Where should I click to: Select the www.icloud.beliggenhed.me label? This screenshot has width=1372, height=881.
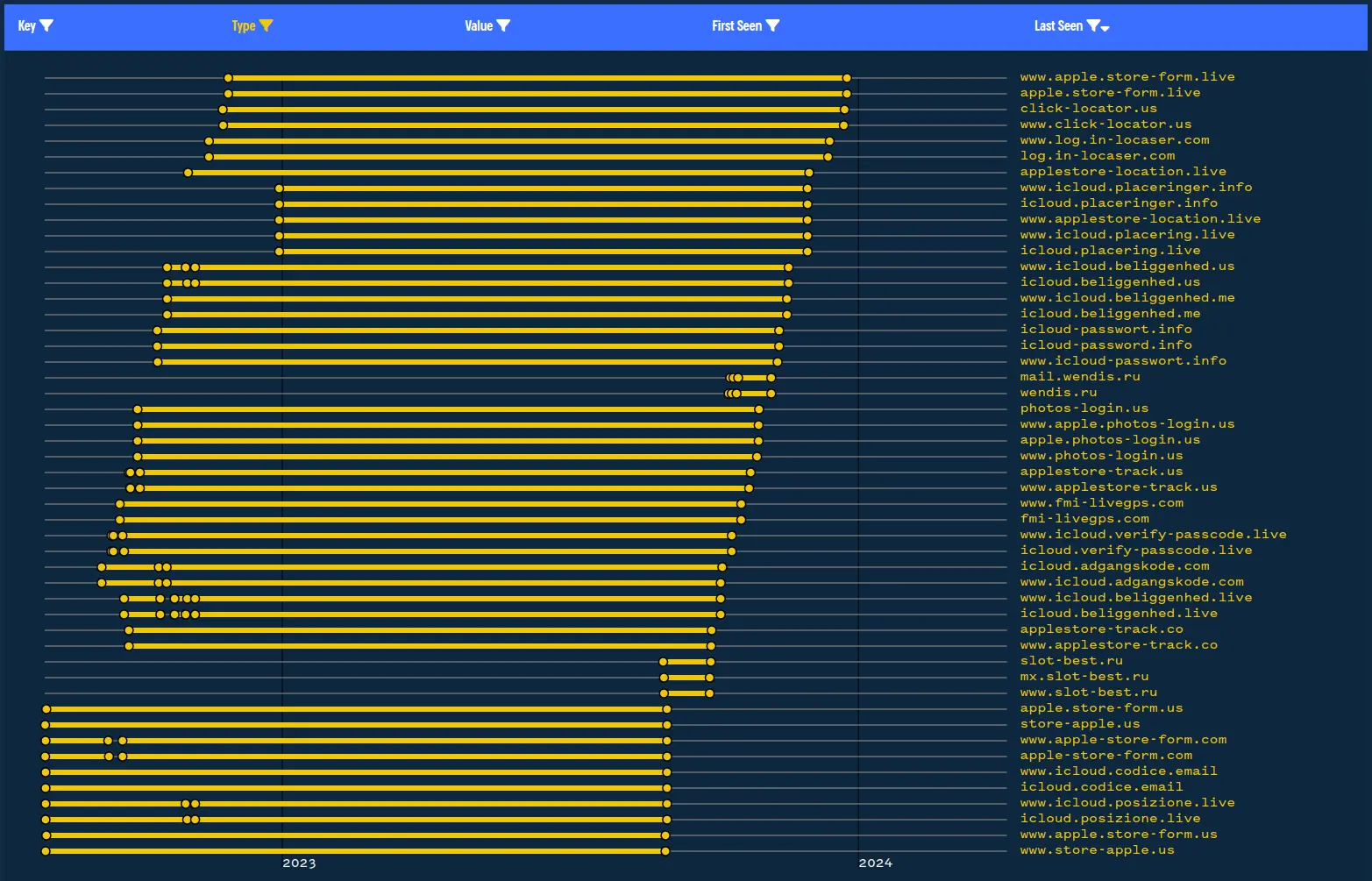coord(1127,298)
